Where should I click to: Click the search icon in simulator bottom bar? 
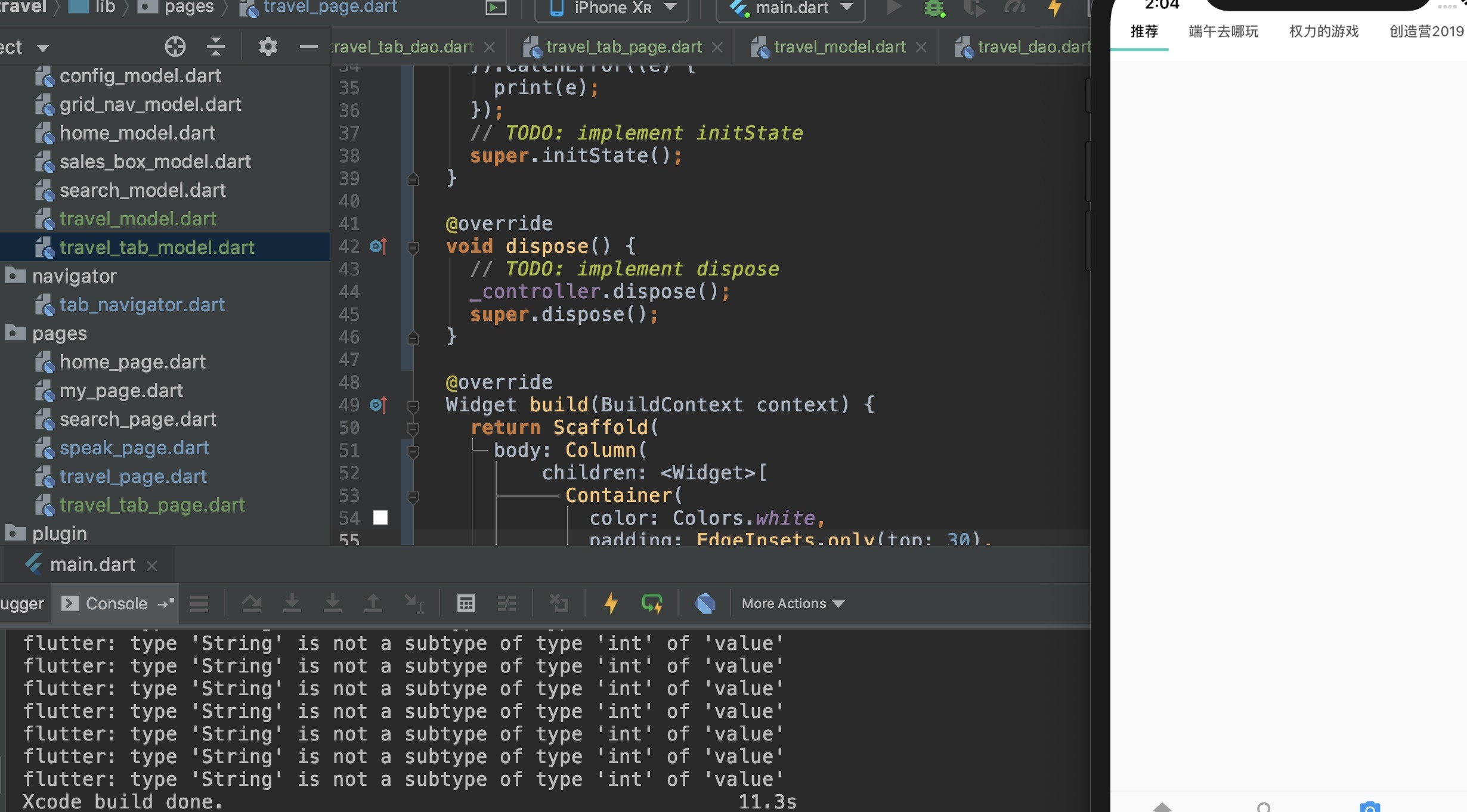1263,807
